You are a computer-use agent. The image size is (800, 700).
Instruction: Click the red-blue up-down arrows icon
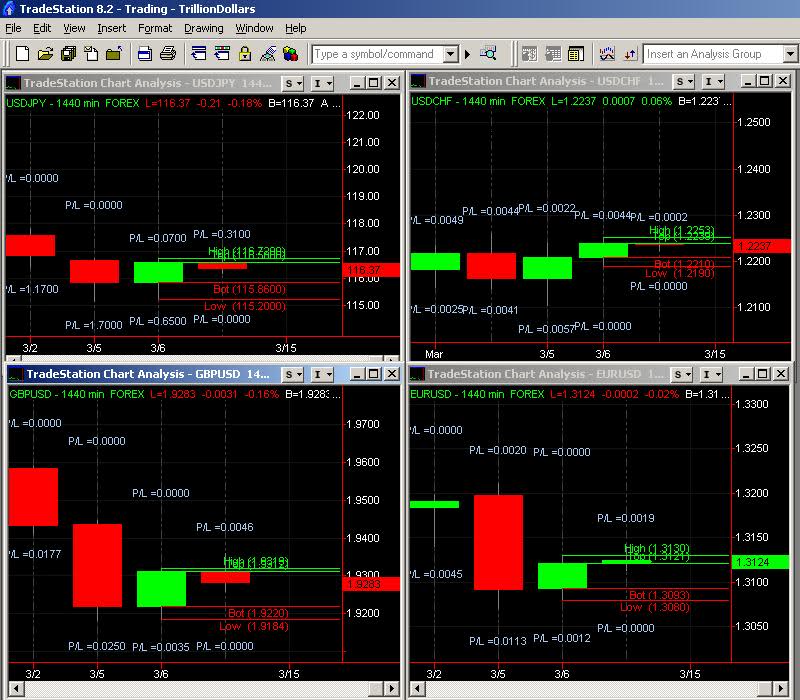[631, 54]
